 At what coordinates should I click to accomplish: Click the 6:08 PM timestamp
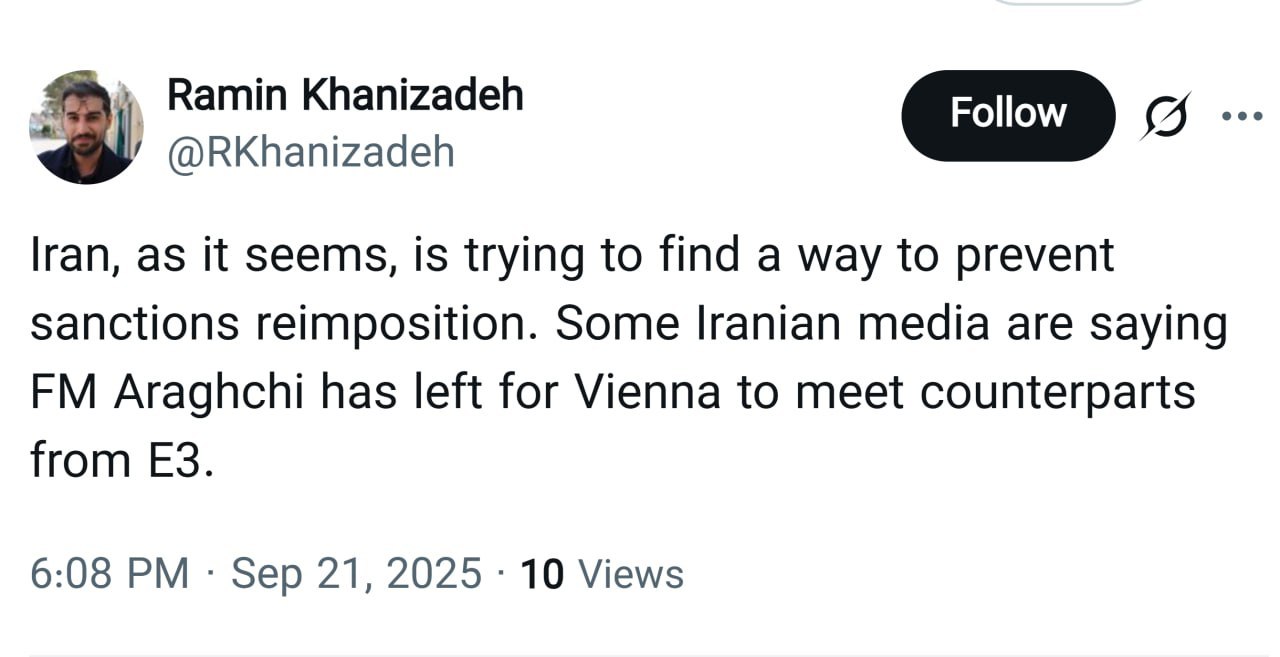click(109, 574)
